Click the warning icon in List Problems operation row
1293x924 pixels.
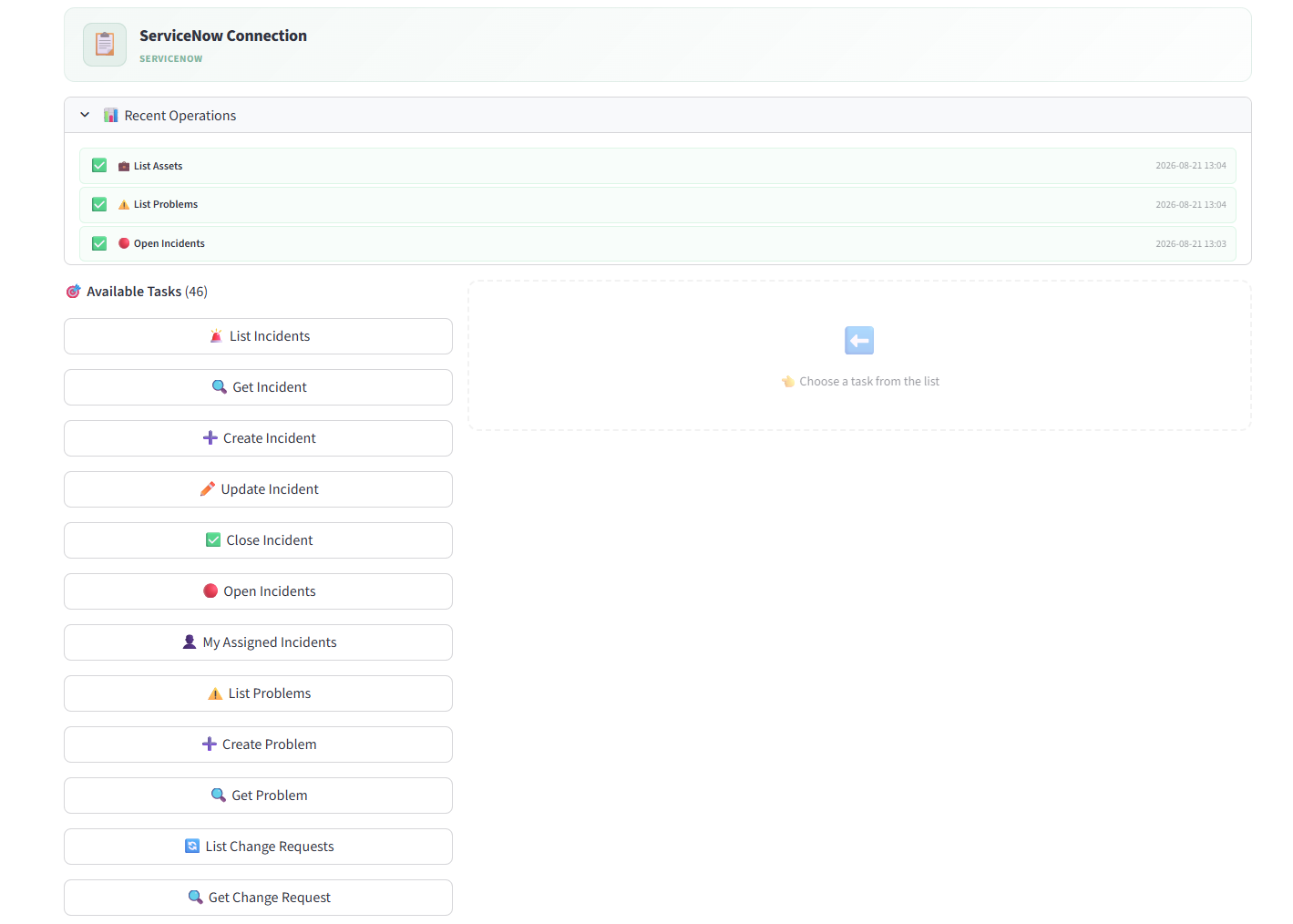(x=124, y=204)
